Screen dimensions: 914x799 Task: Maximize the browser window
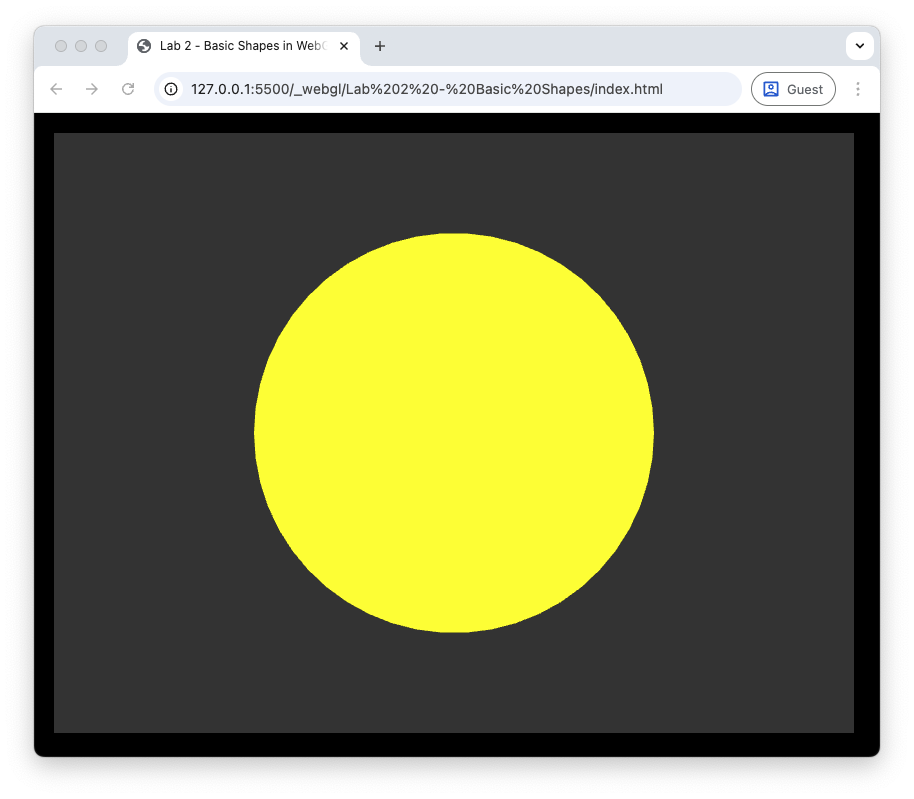point(101,46)
